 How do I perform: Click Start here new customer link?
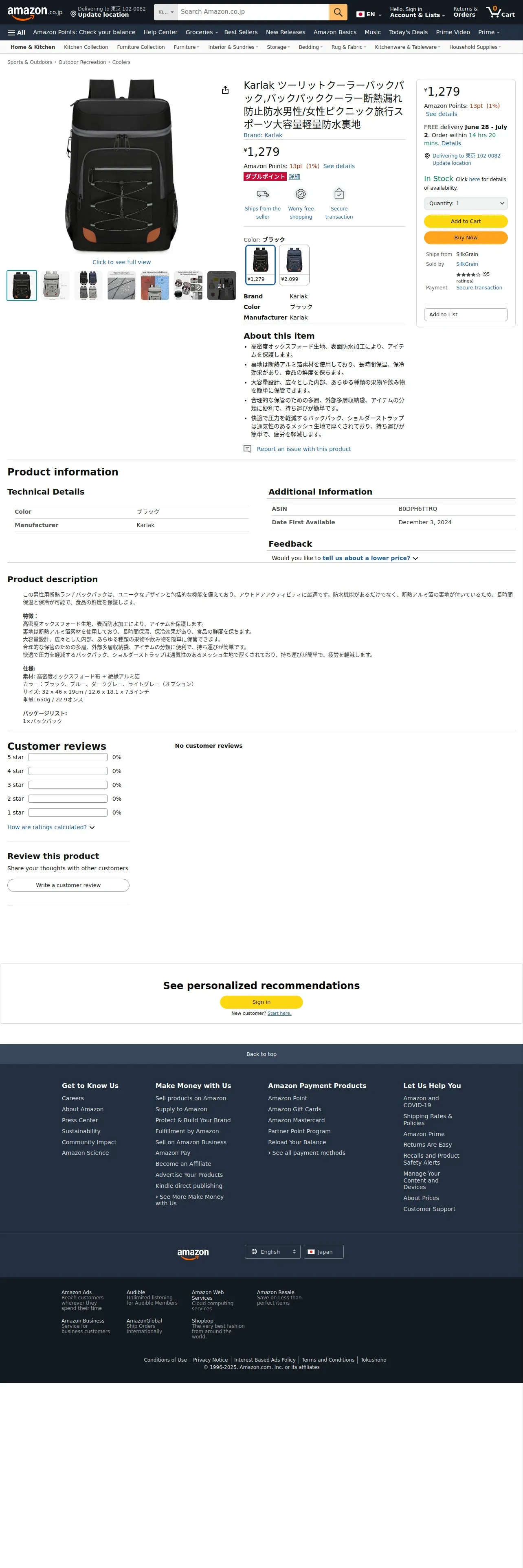(279, 1014)
